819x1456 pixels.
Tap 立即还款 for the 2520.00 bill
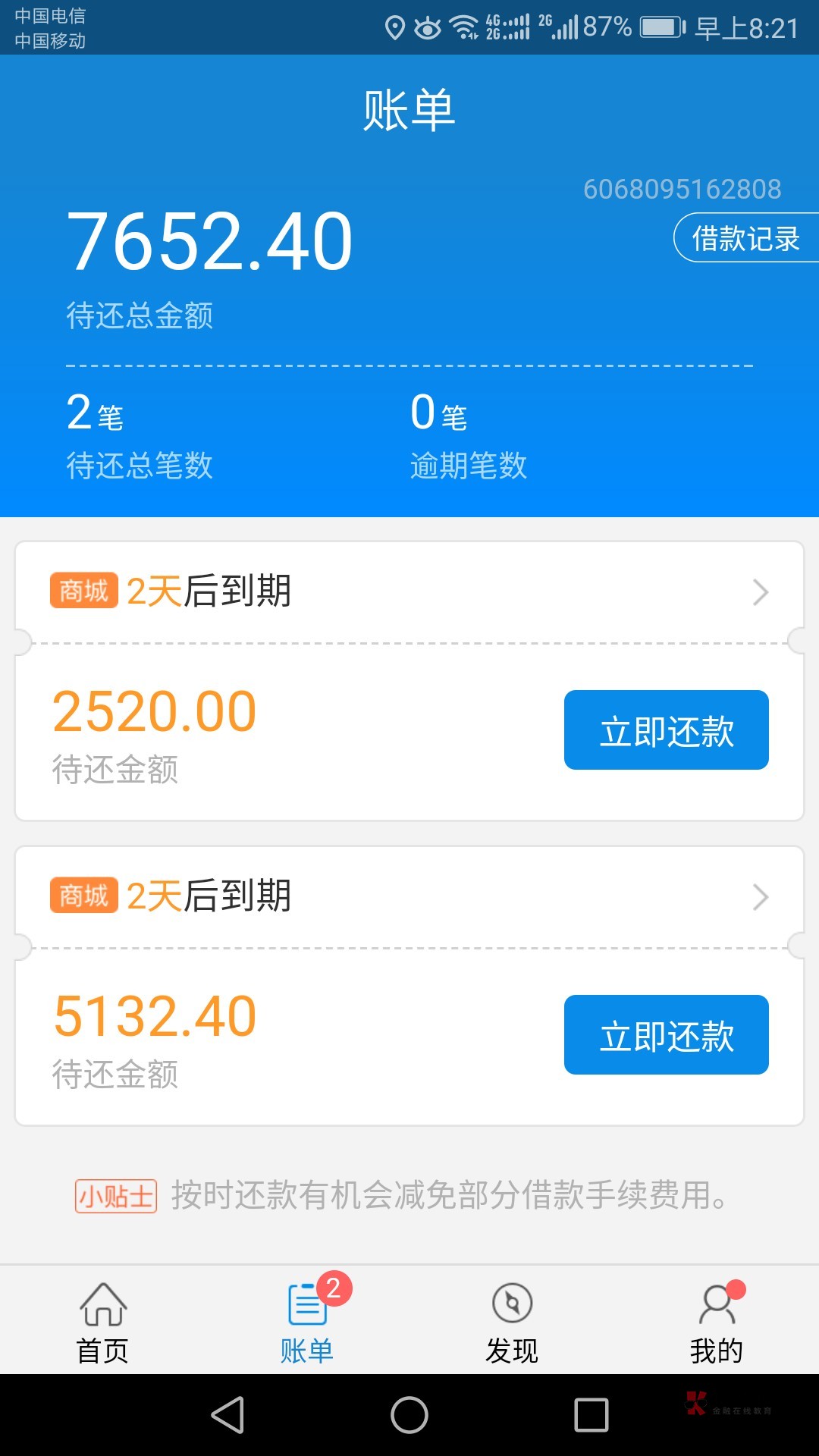point(666,730)
